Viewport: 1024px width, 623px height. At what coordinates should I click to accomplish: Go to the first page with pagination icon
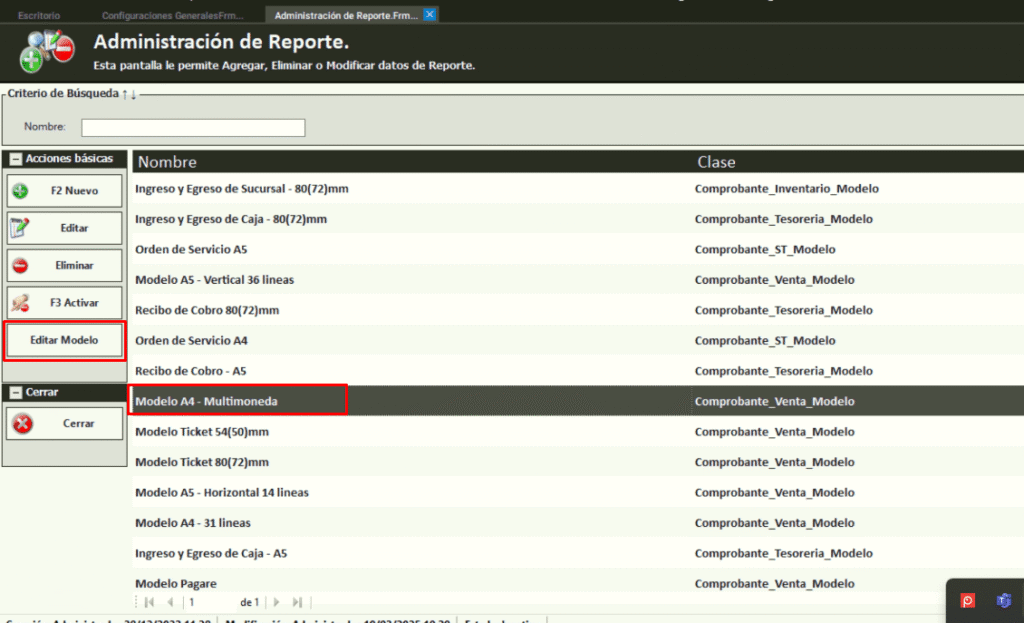[x=150, y=602]
